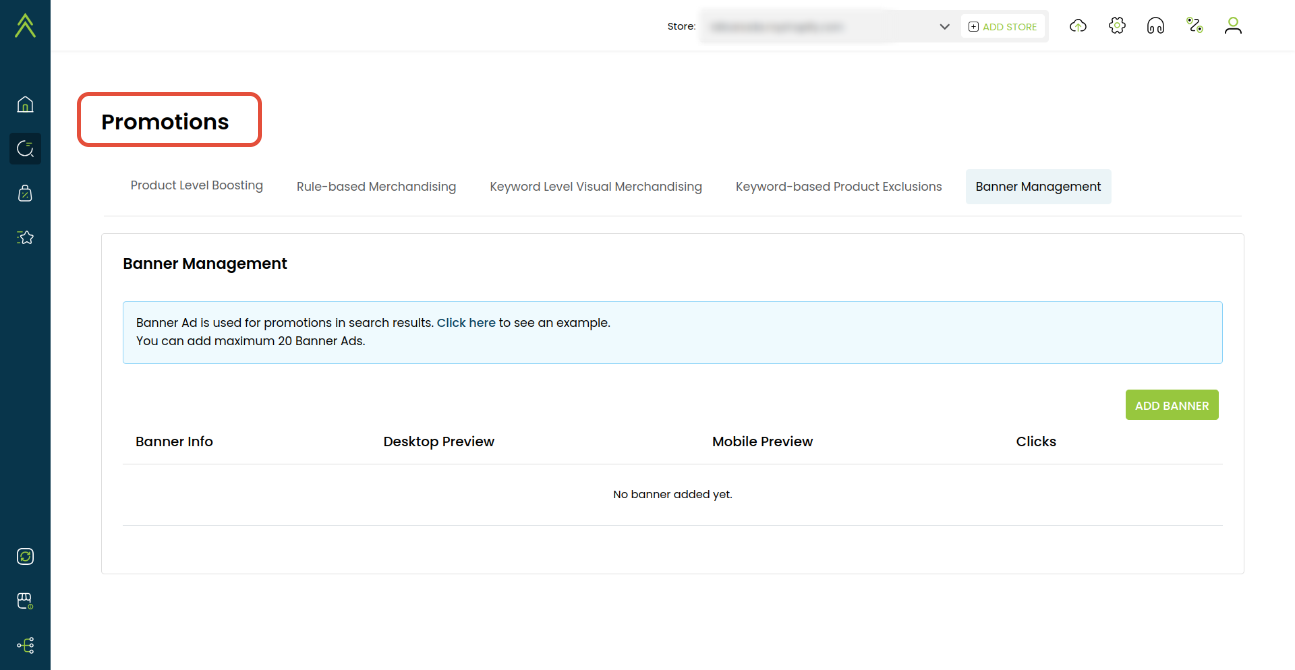Open settings via the gear icon
This screenshot has width=1295, height=670.
1117,26
